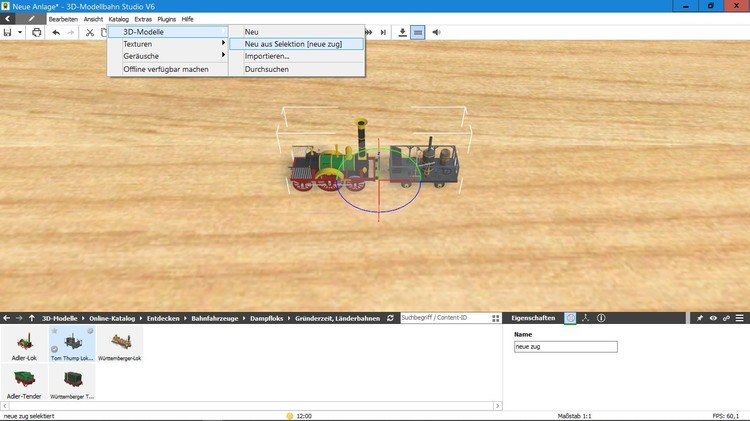Click the horizontal scrollbar under the catalog
The width and height of the screenshot is (750, 421).
[250, 406]
